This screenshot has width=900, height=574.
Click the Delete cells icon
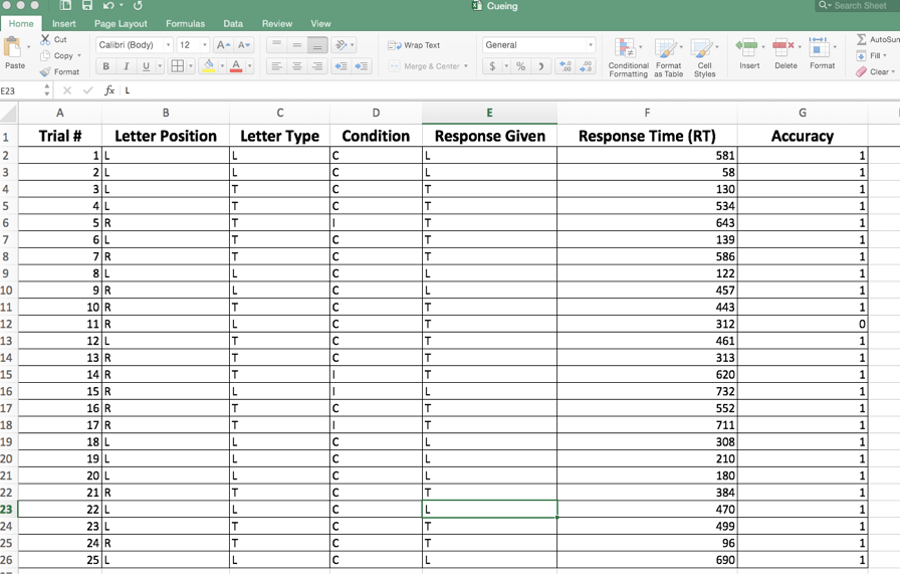pyautogui.click(x=783, y=46)
